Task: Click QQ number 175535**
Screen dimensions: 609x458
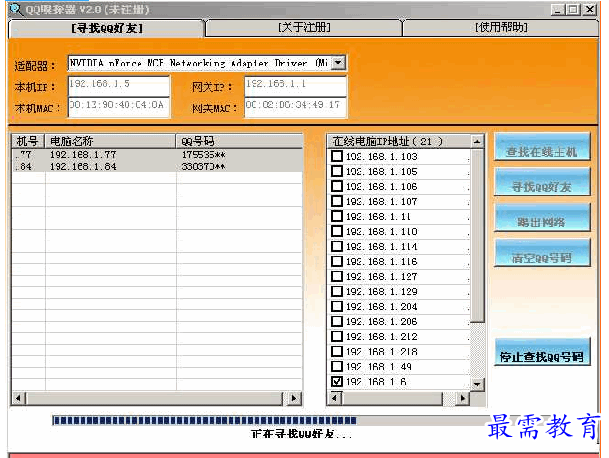Action: point(204,155)
